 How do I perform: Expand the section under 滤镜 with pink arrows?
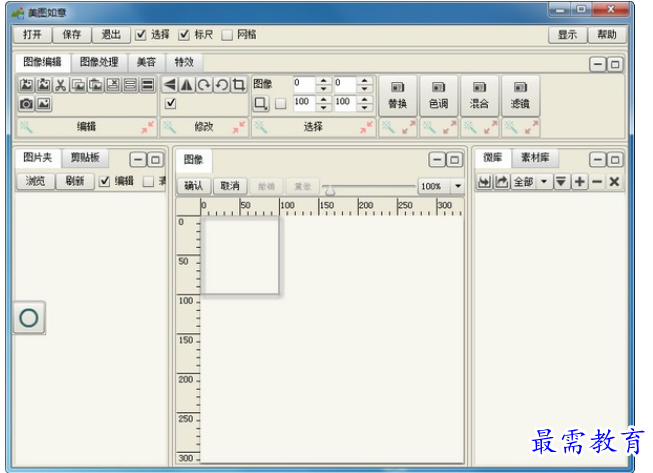pyautogui.click(x=531, y=127)
